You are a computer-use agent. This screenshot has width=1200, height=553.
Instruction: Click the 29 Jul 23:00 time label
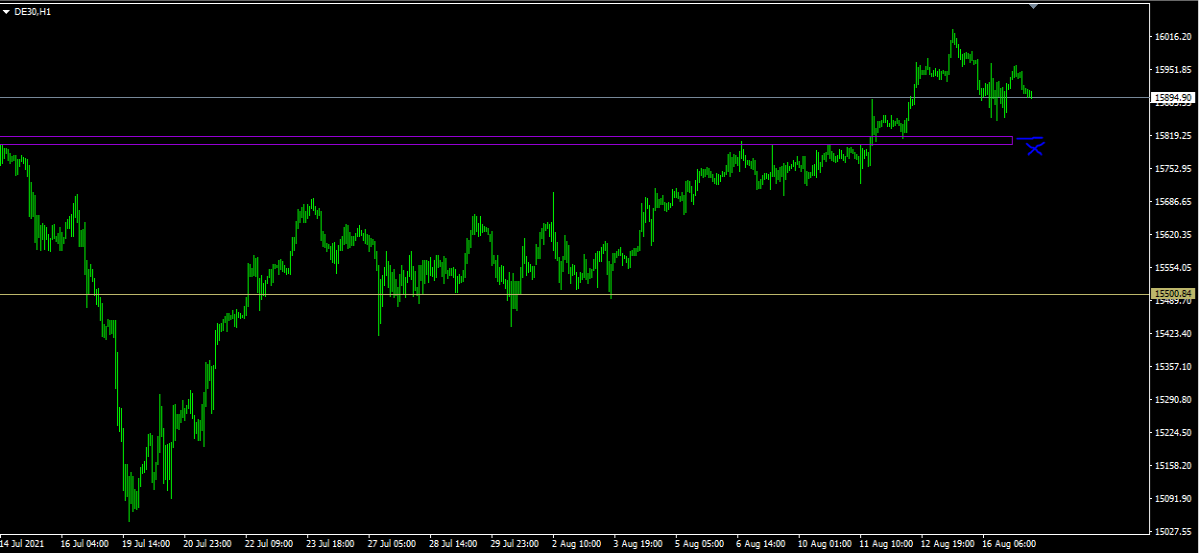coord(516,545)
